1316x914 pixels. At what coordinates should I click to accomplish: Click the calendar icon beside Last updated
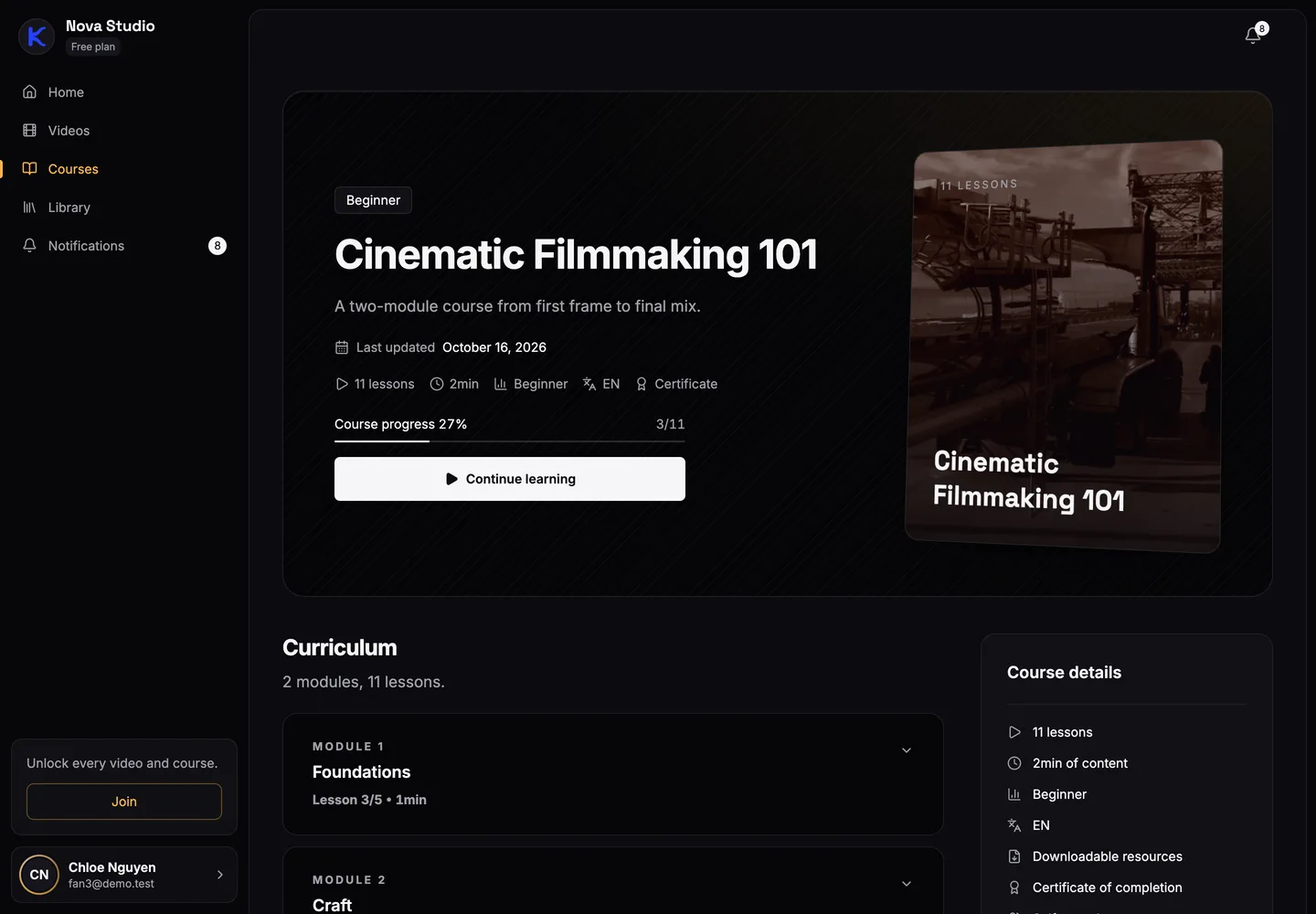(x=342, y=347)
